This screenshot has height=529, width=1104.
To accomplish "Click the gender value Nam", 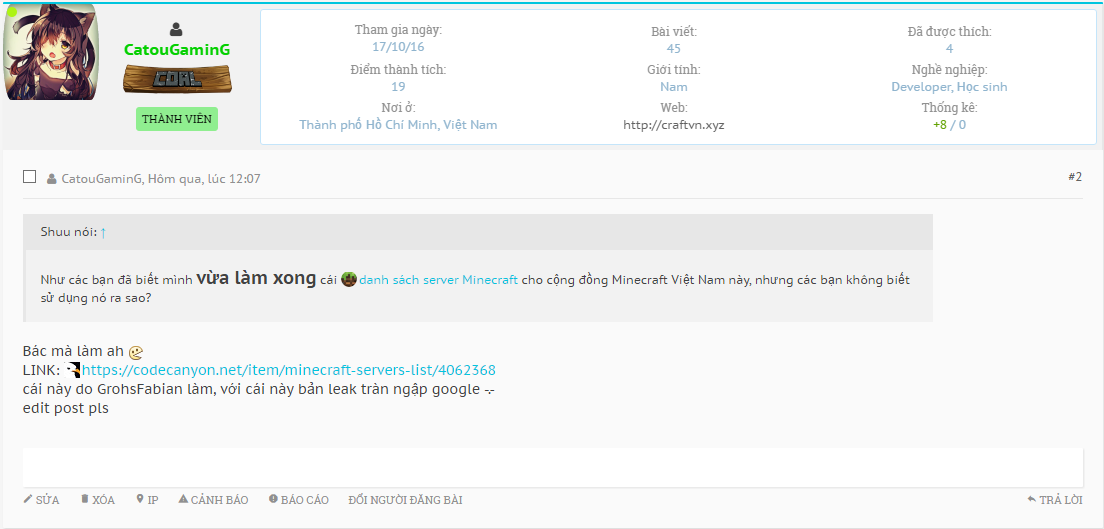I will click(674, 87).
